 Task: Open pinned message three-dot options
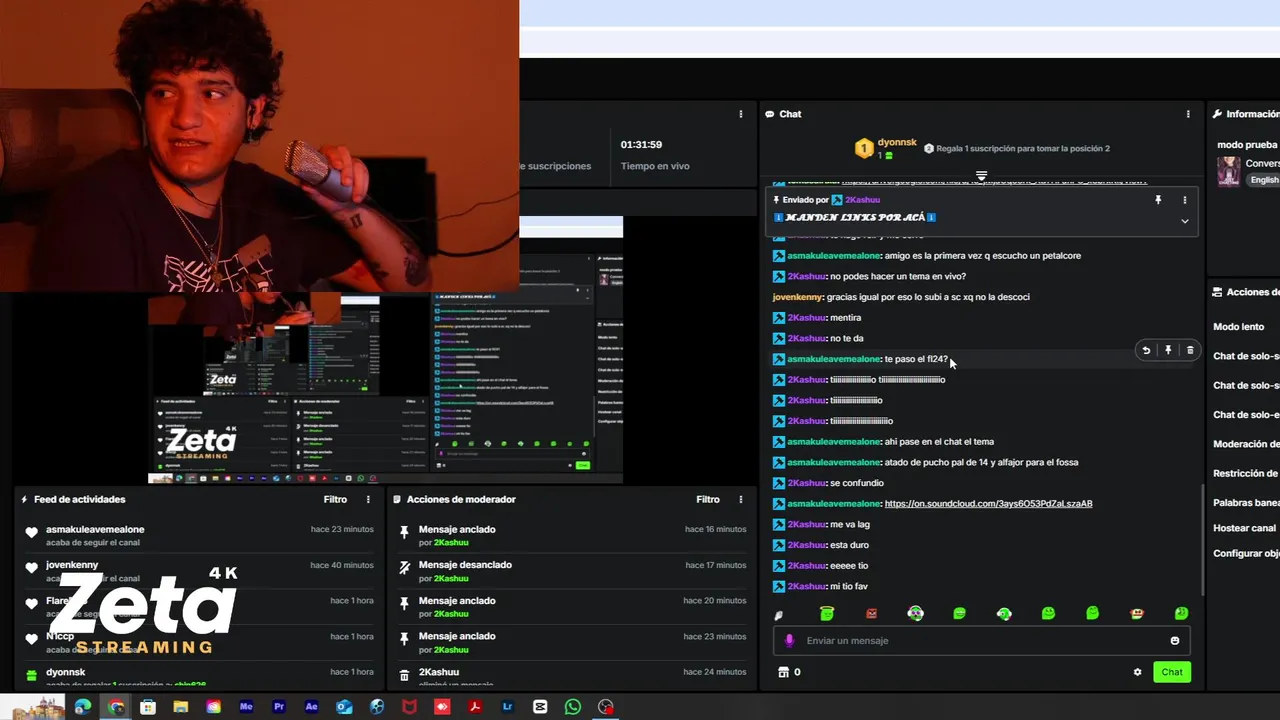pyautogui.click(x=1185, y=200)
